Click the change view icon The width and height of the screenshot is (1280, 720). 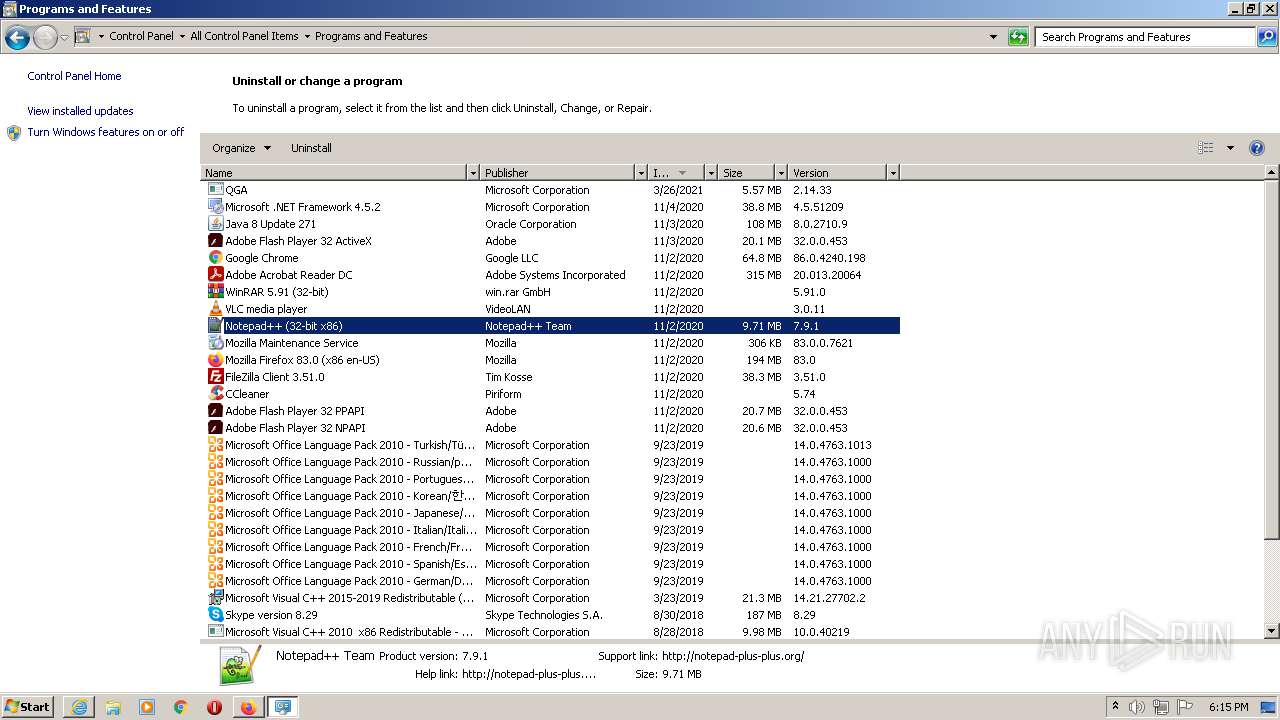click(1206, 148)
